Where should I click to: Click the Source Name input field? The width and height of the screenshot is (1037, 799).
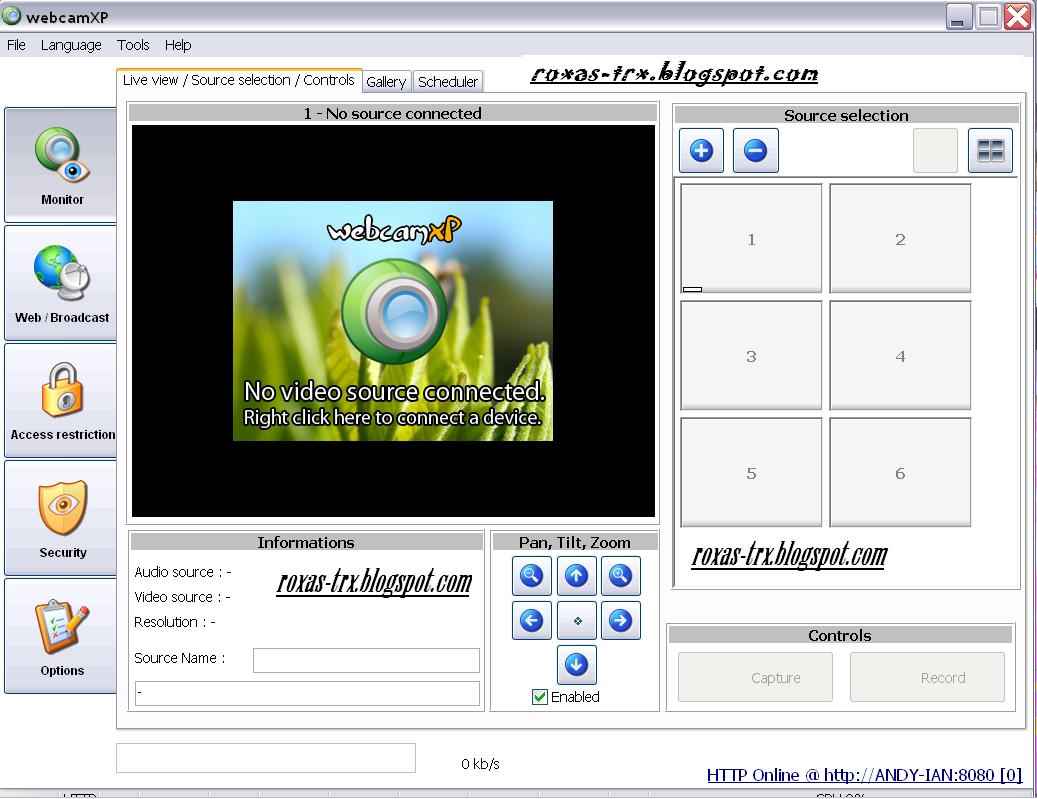click(x=366, y=660)
